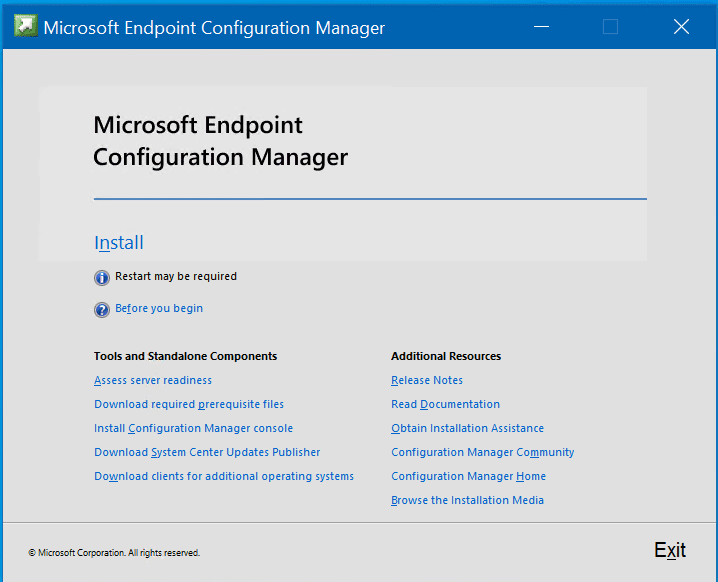Select Download required prerequisite files
This screenshot has width=718, height=582.
[189, 404]
